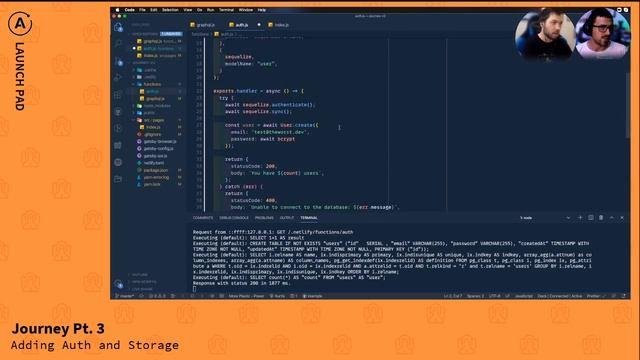Click the master branch indicator in the status bar
The width and height of the screenshot is (640, 360).
(125, 296)
